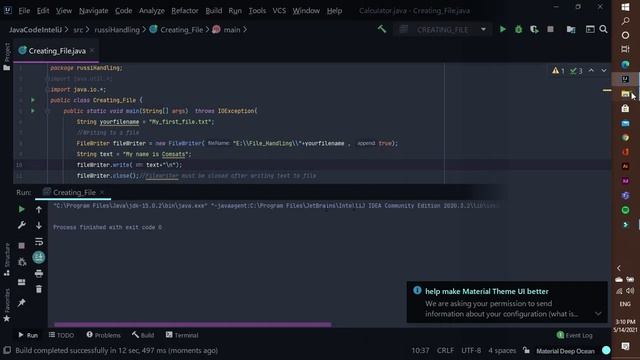Clear console with trash icon
The width and height of the screenshot is (640, 360).
tap(39, 289)
